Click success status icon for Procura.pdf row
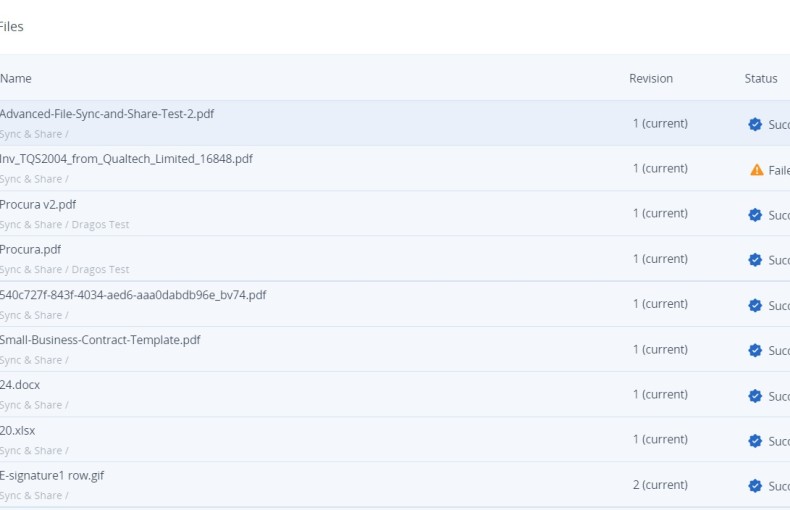The height and width of the screenshot is (510, 790). [x=755, y=260]
